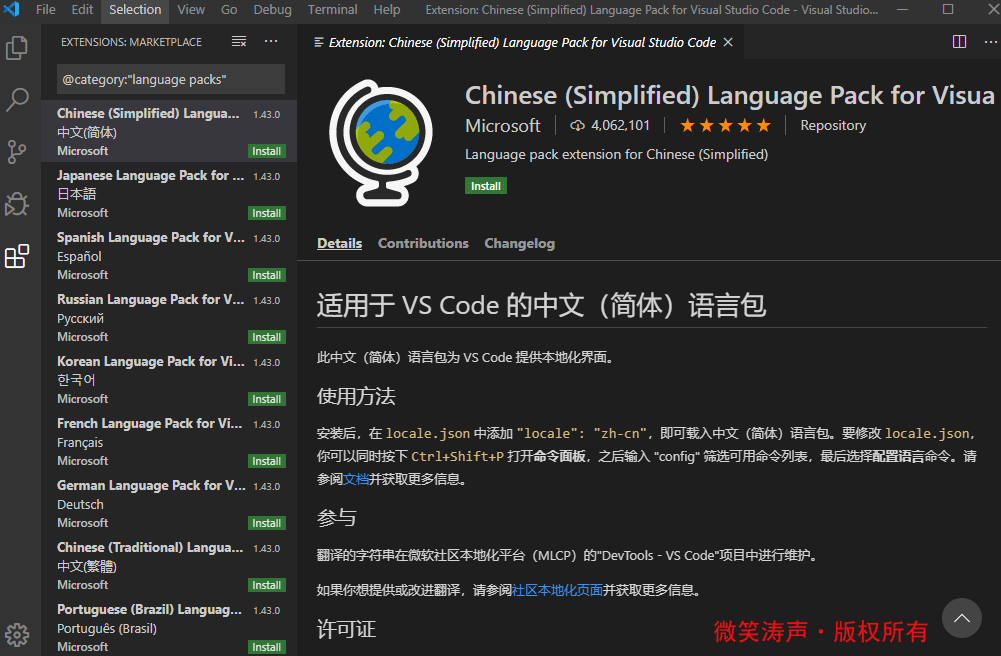This screenshot has height=656, width=1001.
Task: Install extension from the details page header
Action: (486, 186)
